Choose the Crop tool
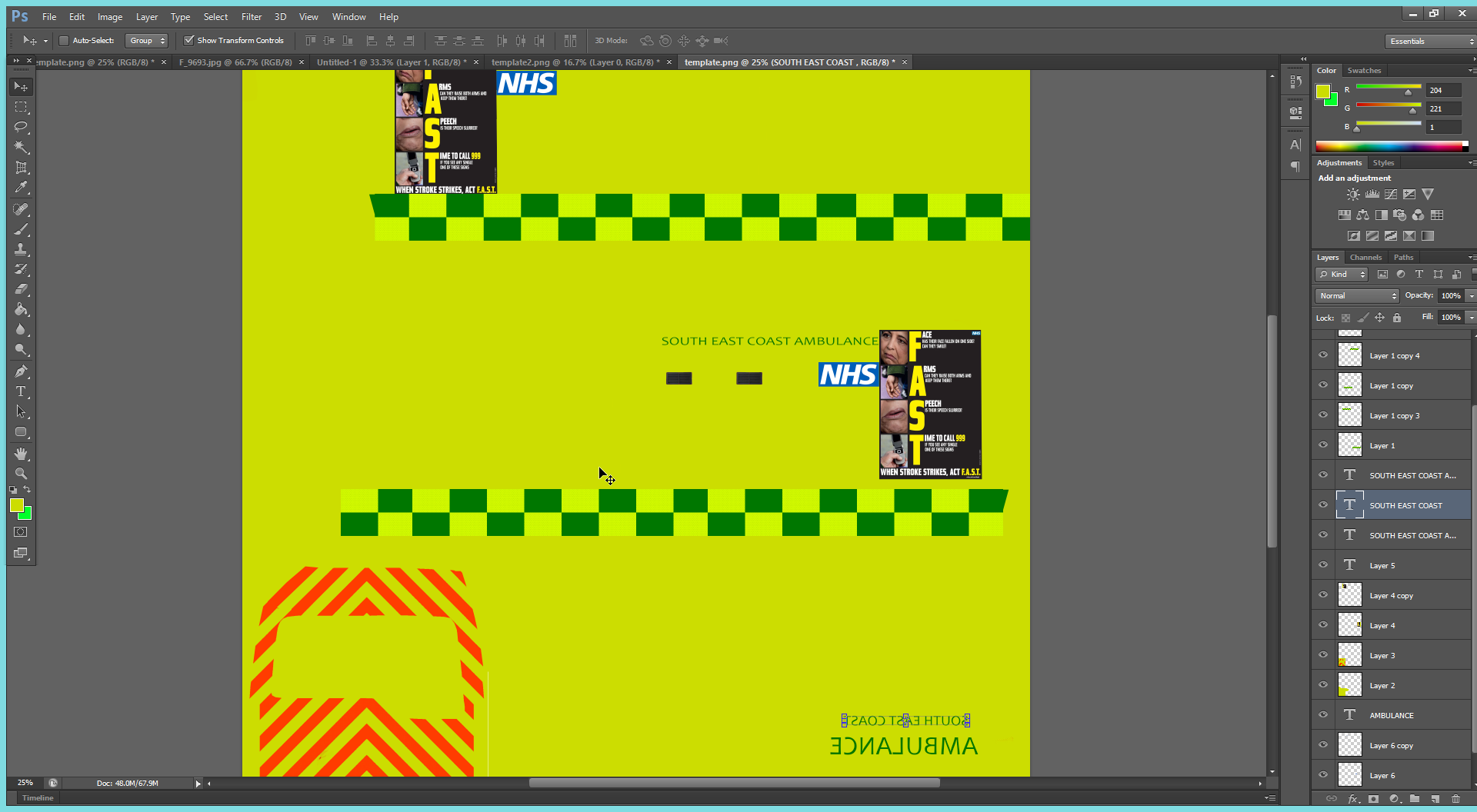1477x812 pixels. 21,168
